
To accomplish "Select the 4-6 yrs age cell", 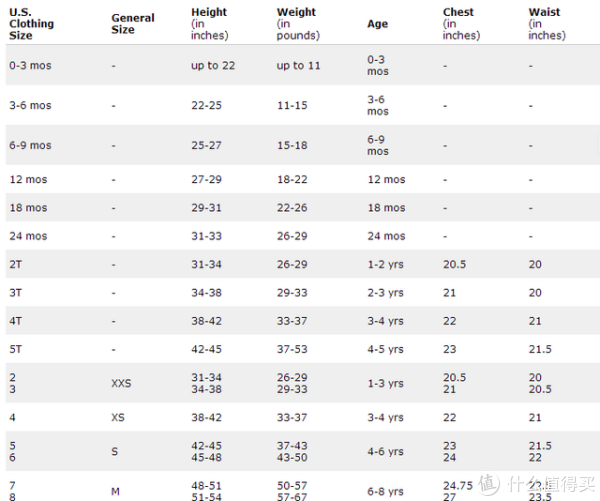I will (385, 451).
